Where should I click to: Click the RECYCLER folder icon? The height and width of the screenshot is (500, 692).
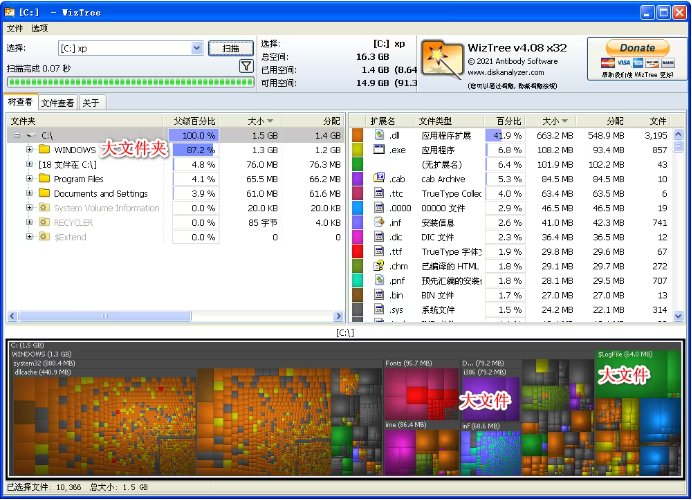[x=44, y=222]
